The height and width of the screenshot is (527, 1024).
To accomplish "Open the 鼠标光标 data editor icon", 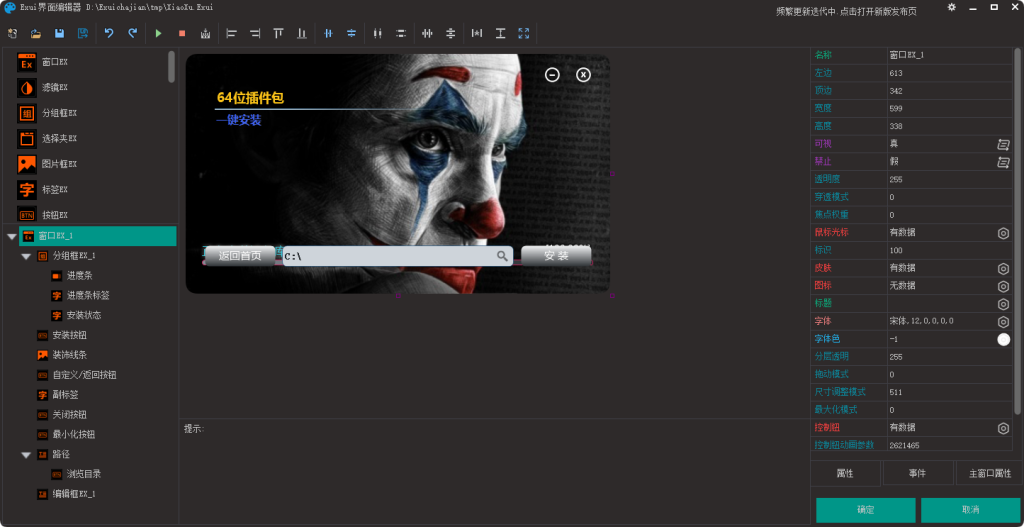I will (1003, 232).
